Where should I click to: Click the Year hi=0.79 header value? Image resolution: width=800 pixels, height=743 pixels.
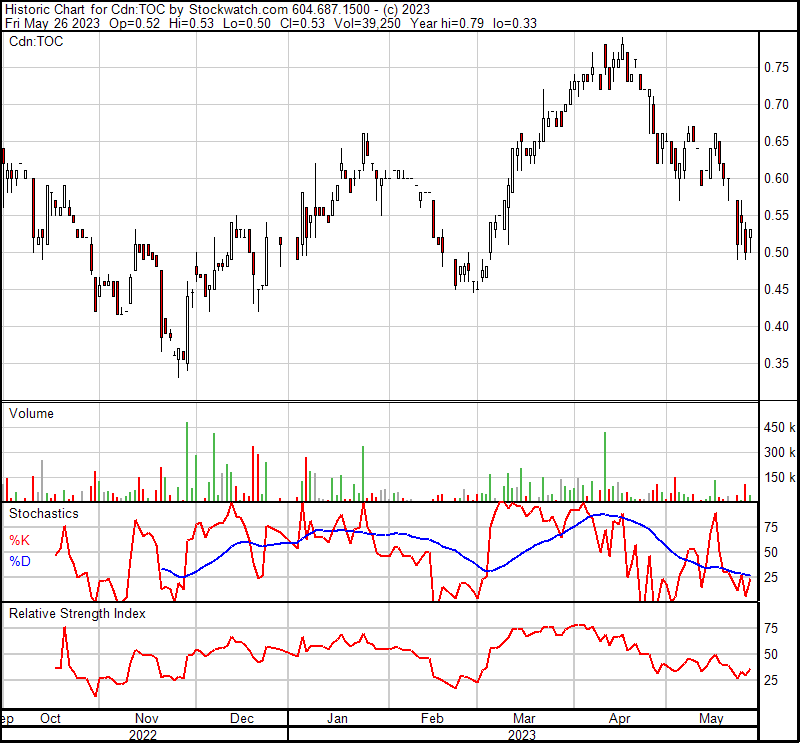pos(447,23)
